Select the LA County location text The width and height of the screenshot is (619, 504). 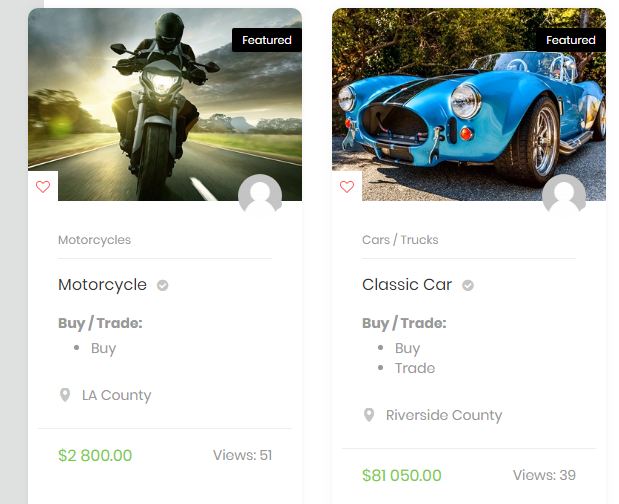coord(116,395)
